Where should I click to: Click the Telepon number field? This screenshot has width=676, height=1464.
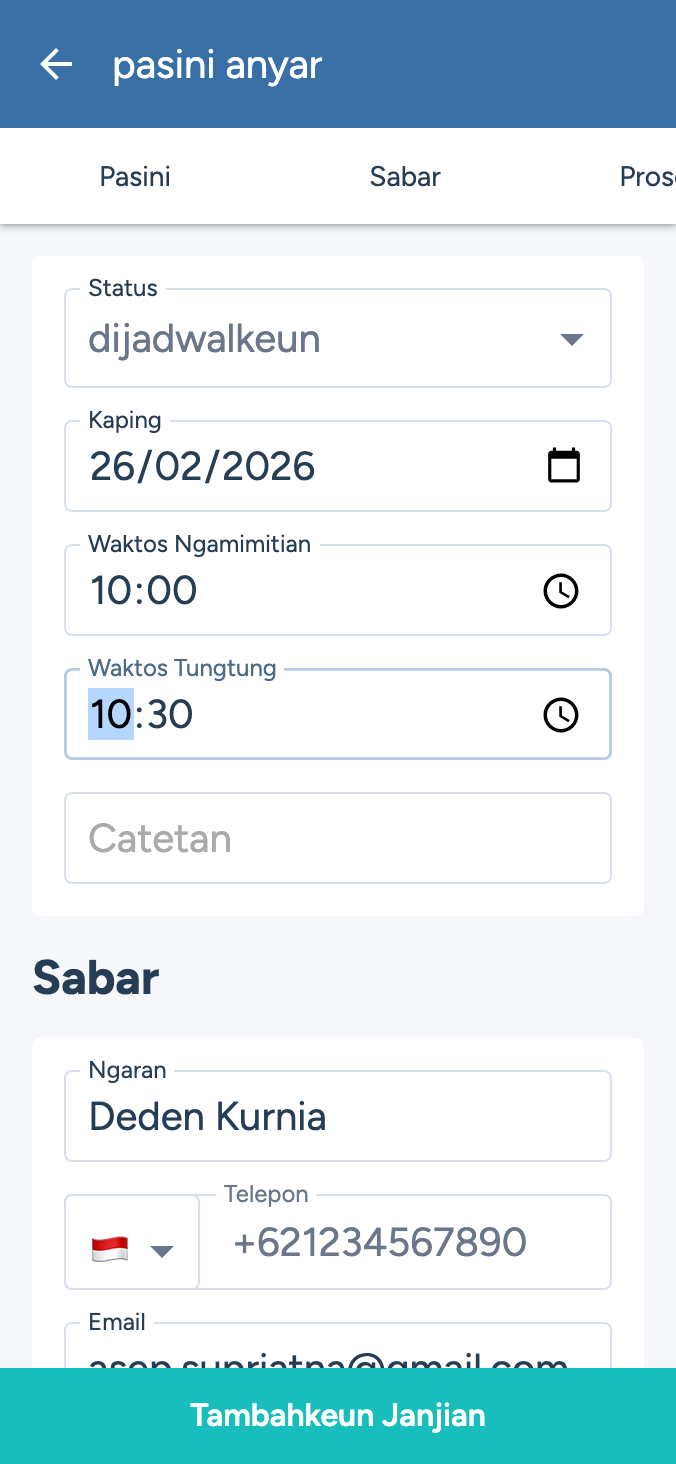pos(405,1242)
